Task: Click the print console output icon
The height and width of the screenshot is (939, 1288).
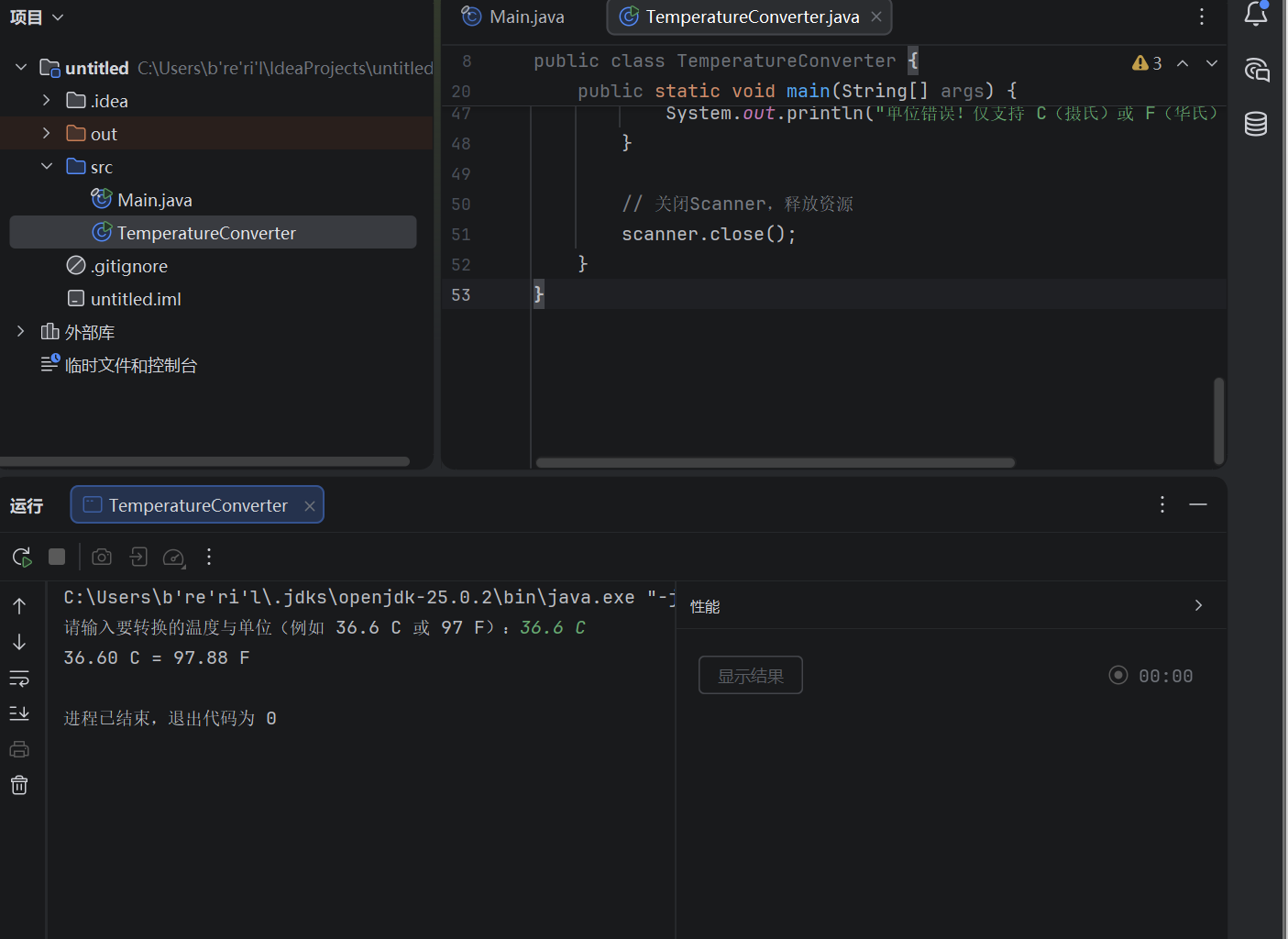Action: [x=19, y=749]
